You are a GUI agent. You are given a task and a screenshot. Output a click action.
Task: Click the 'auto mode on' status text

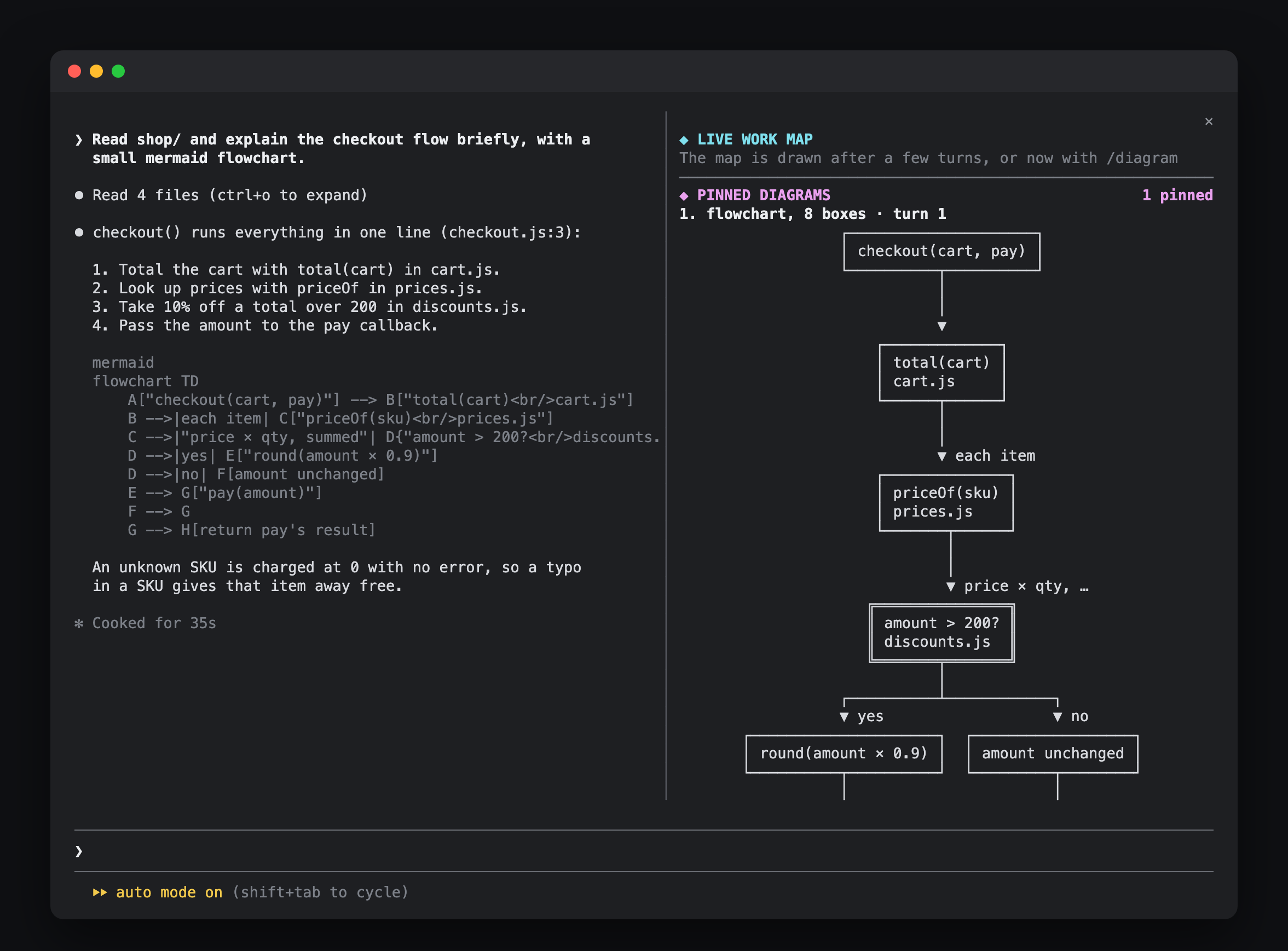169,892
